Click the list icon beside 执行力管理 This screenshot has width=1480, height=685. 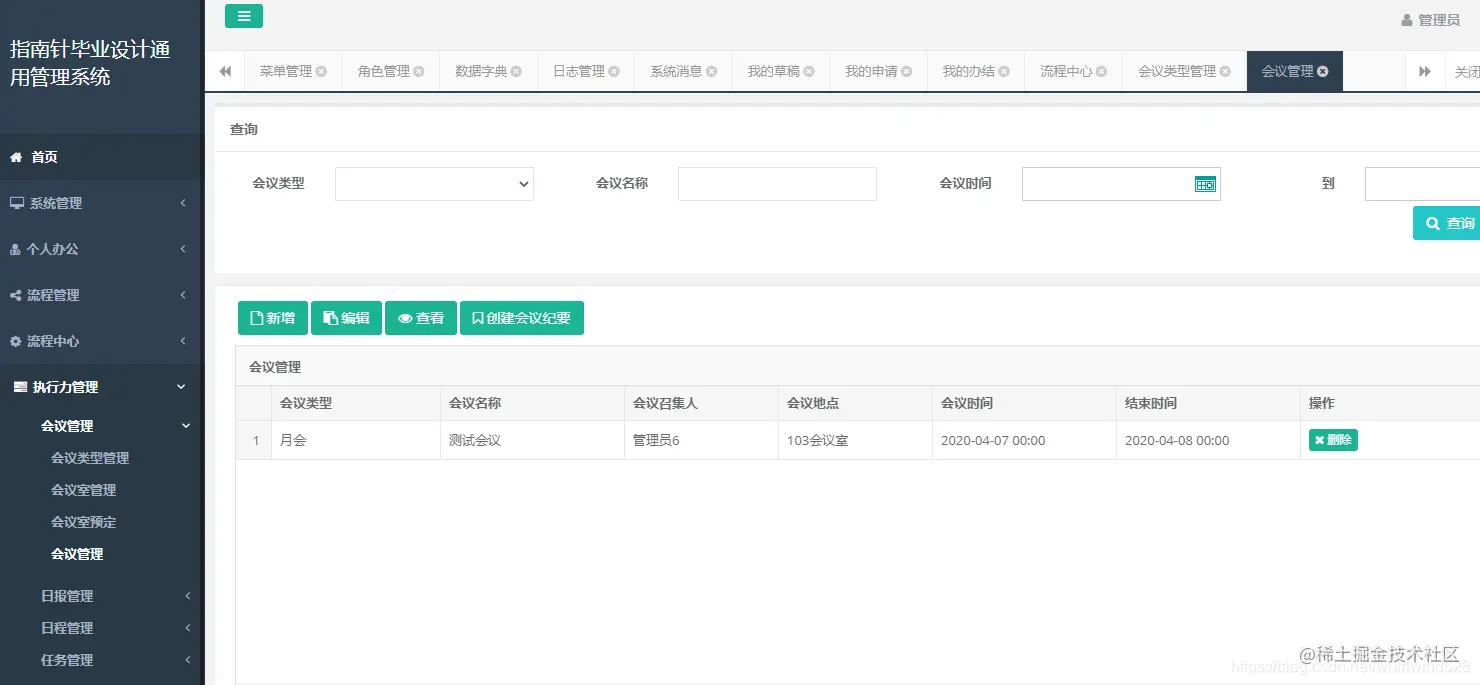tap(20, 387)
